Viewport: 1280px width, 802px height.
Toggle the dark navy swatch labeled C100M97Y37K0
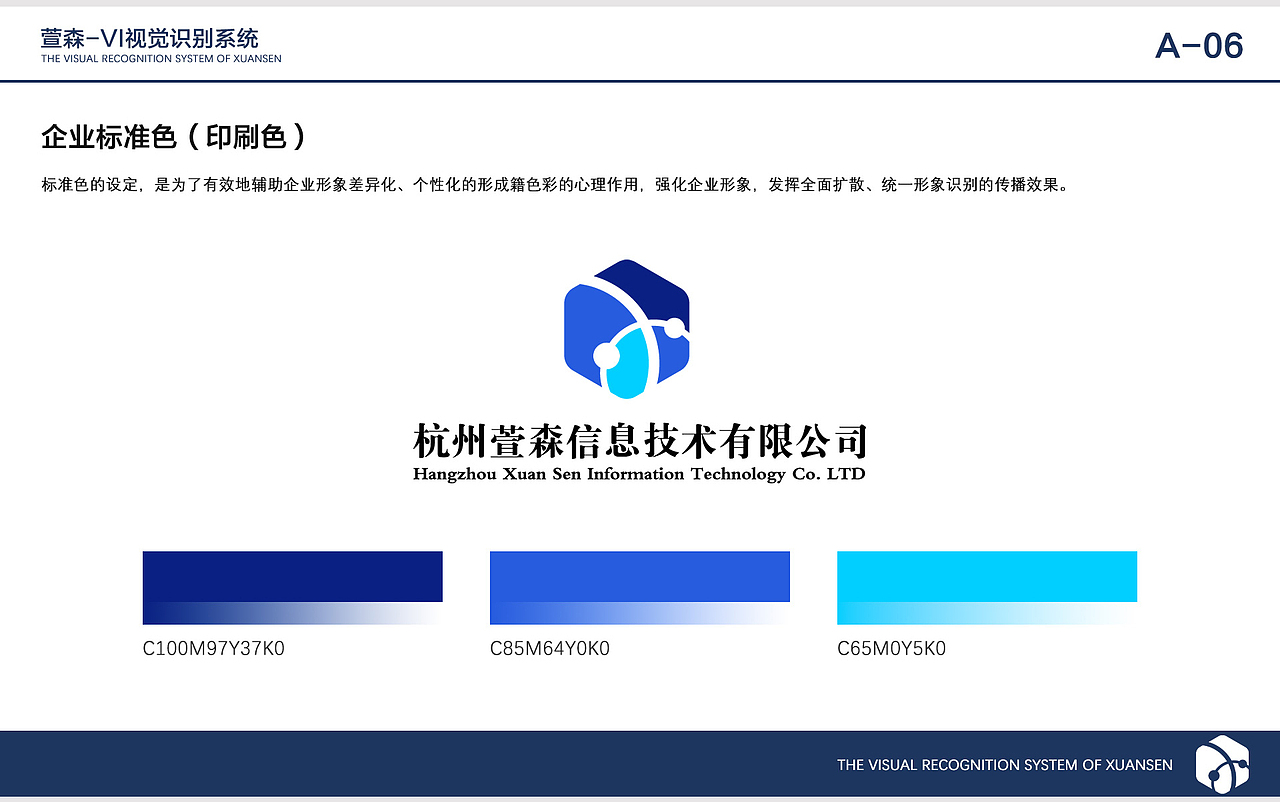[292, 577]
